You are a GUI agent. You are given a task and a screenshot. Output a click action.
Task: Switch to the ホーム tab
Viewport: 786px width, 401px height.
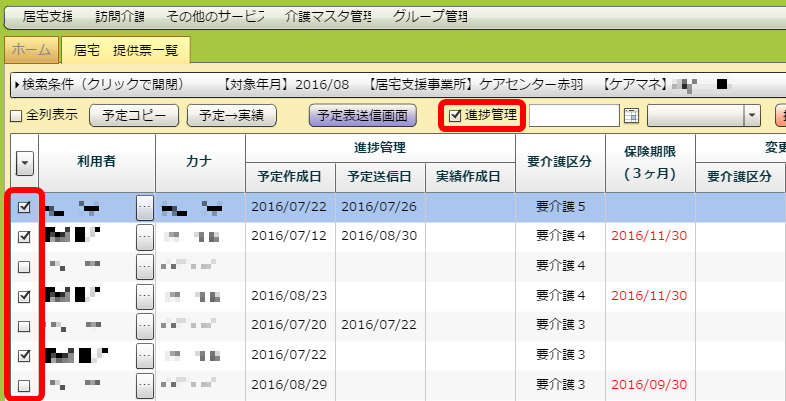32,49
